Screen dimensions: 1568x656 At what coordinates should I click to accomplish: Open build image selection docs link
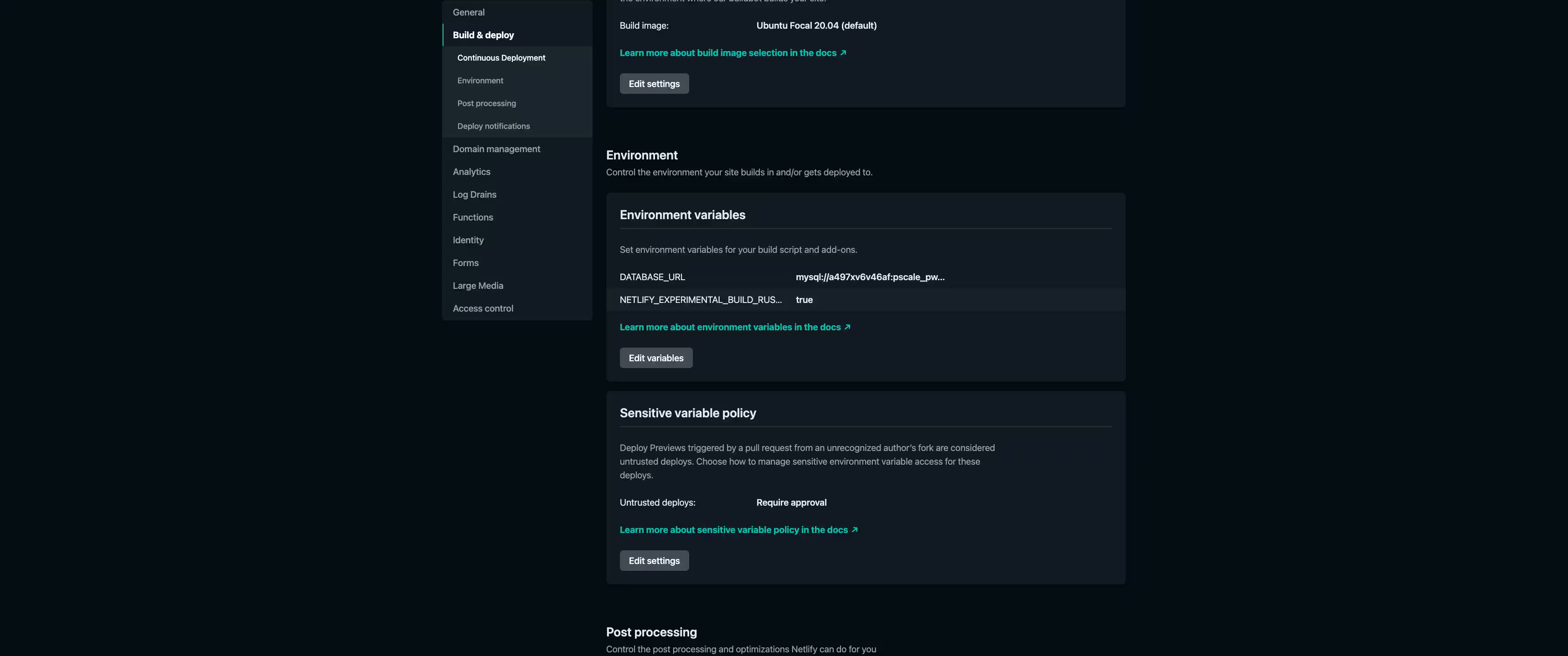click(728, 53)
